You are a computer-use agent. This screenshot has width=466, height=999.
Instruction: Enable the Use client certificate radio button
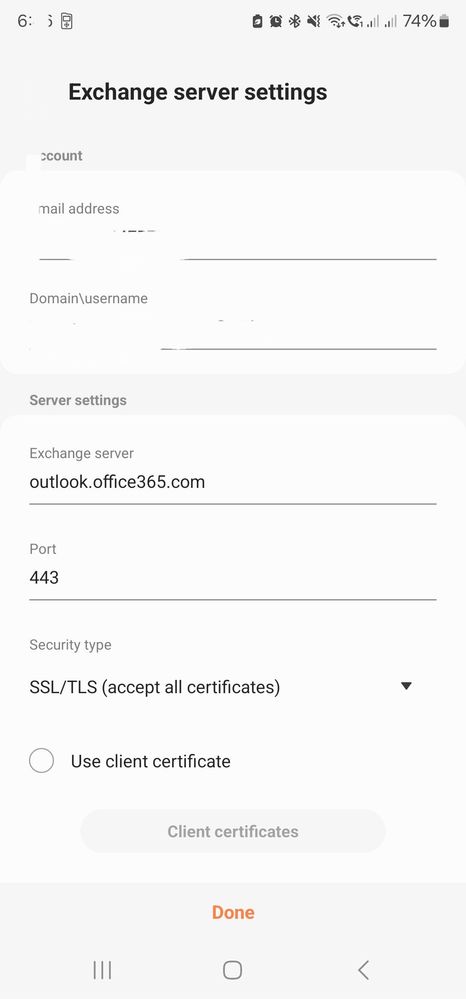(x=41, y=761)
